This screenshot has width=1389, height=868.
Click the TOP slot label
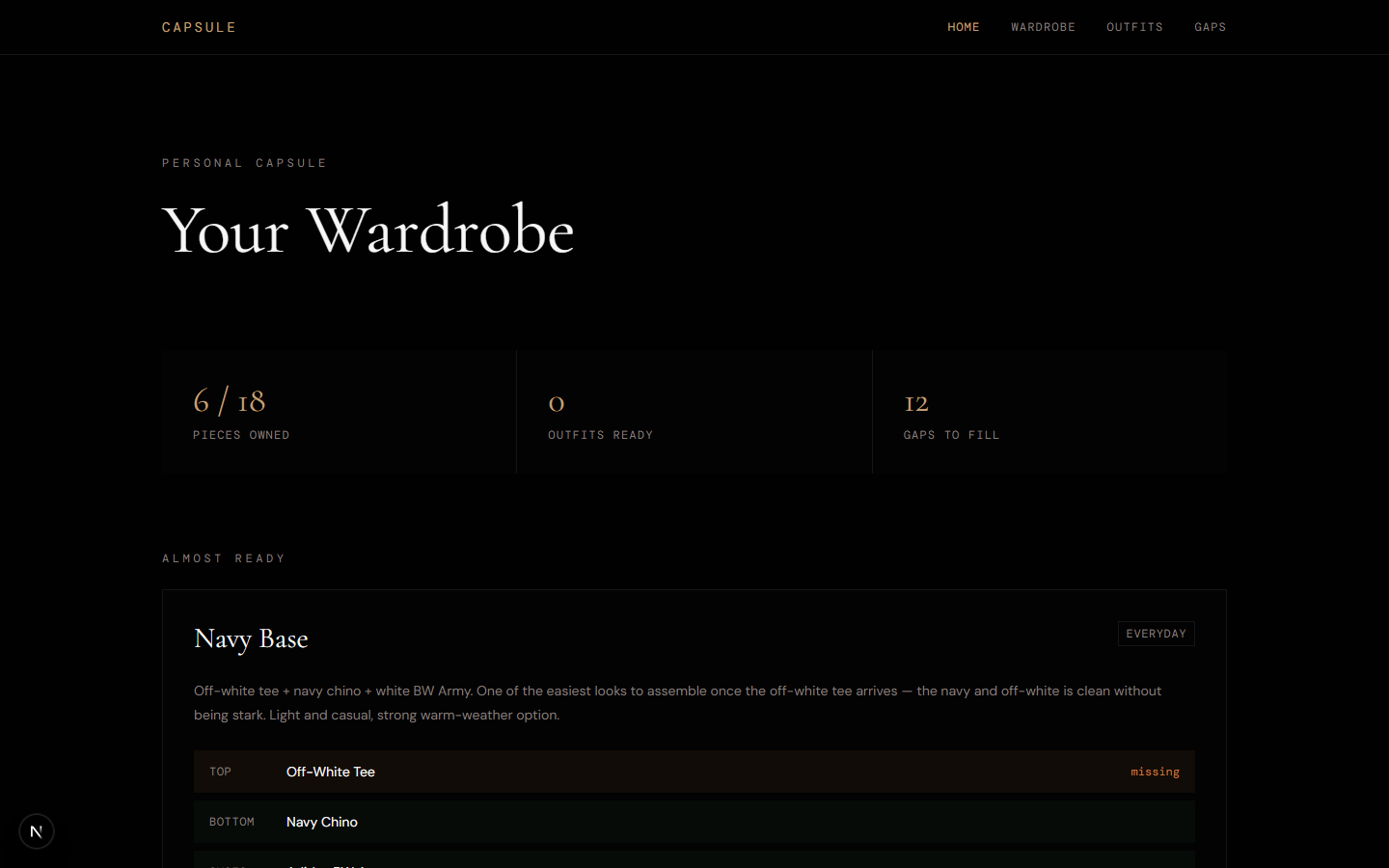[x=220, y=772]
